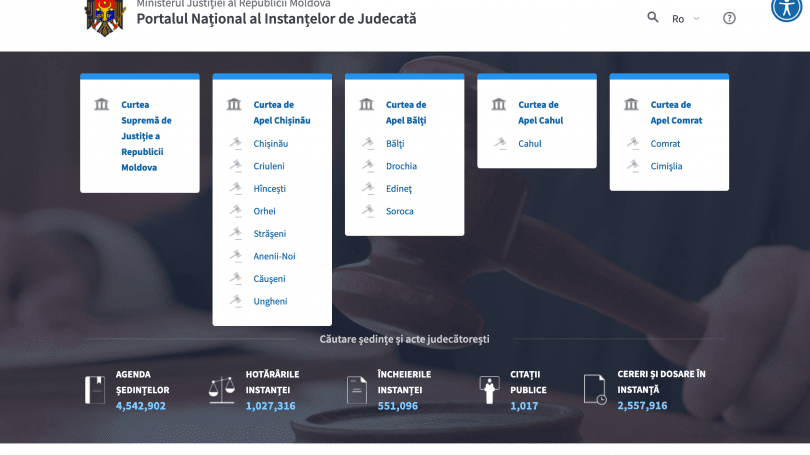Click the gavel icon beside Cahul
This screenshot has width=810, height=455.
pyautogui.click(x=500, y=143)
